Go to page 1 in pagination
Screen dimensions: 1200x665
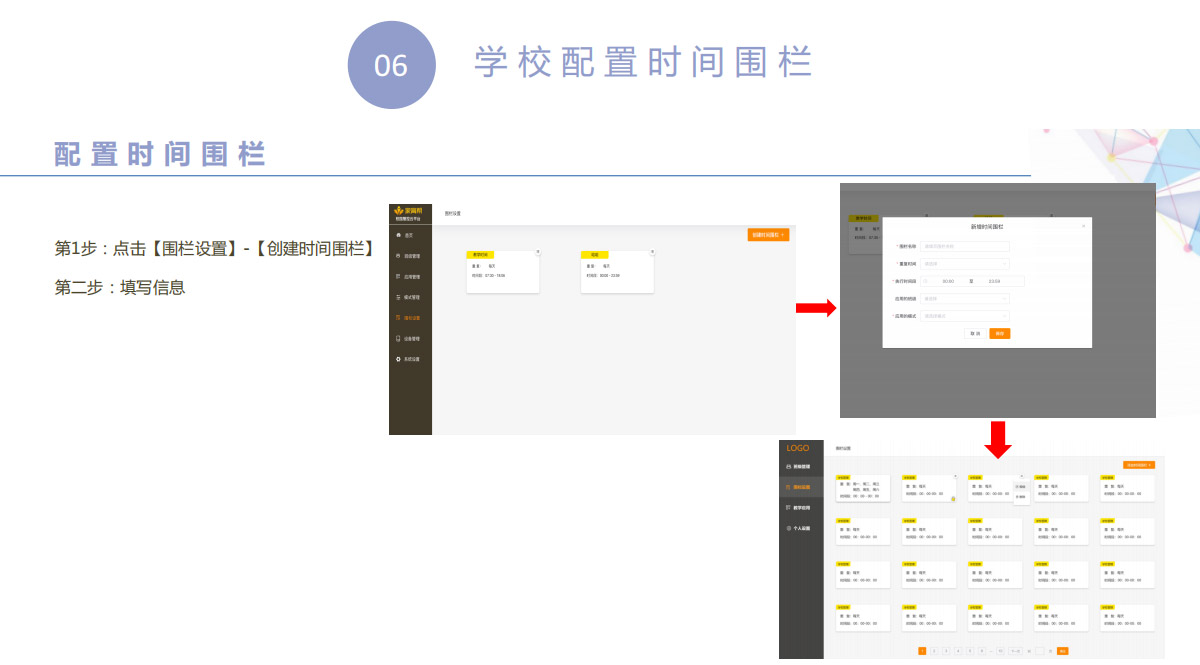click(922, 651)
